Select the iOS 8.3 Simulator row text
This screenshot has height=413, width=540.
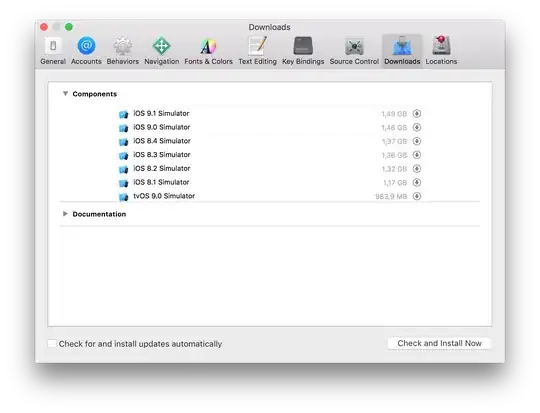click(162, 155)
